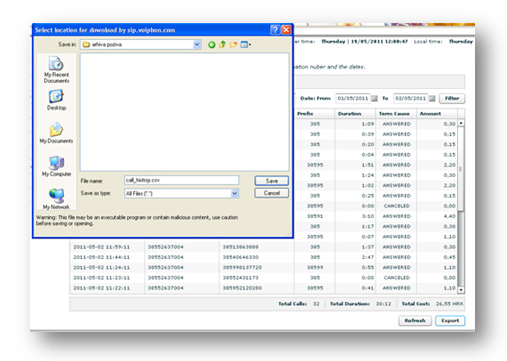Select My Computer in places bar
Viewport: 507px width, 361px height.
tap(56, 166)
